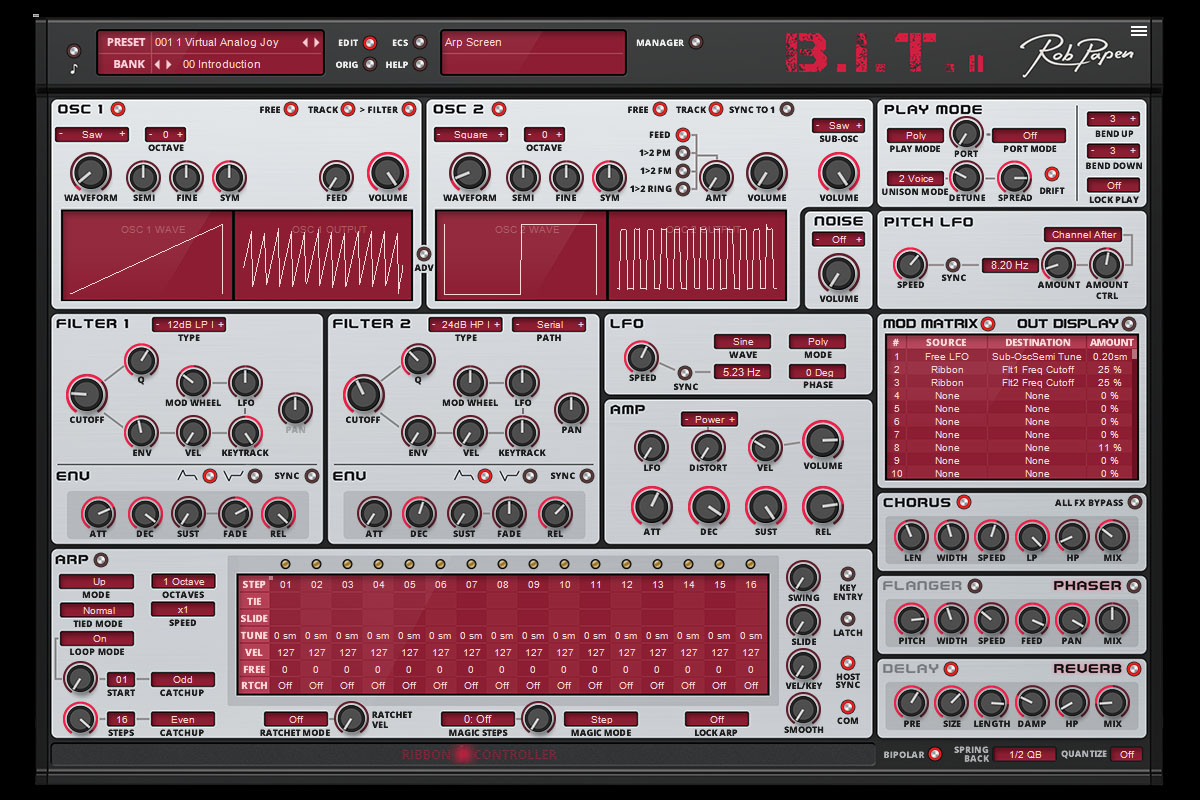Show the OUT DISPLAY view
This screenshot has height=800, width=1200.
click(1128, 323)
